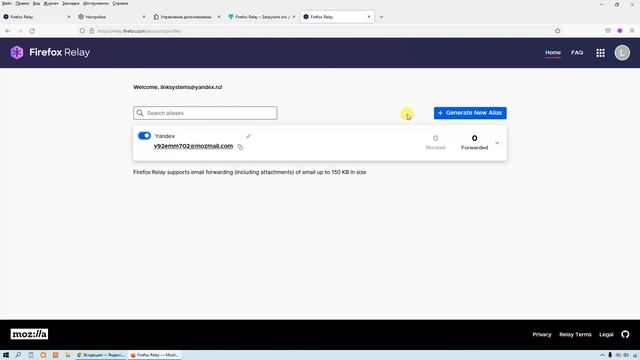Viewport: 640px width, 360px height.
Task: Open Windows Start menu
Action: tap(6, 355)
